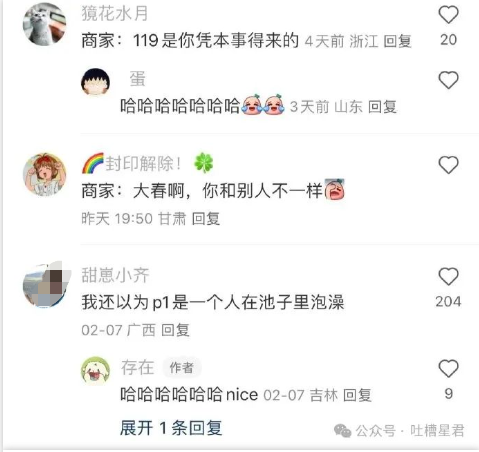The width and height of the screenshot is (479, 452).
Task: Open 存在's green-haired avatar
Action: pyautogui.click(x=96, y=371)
